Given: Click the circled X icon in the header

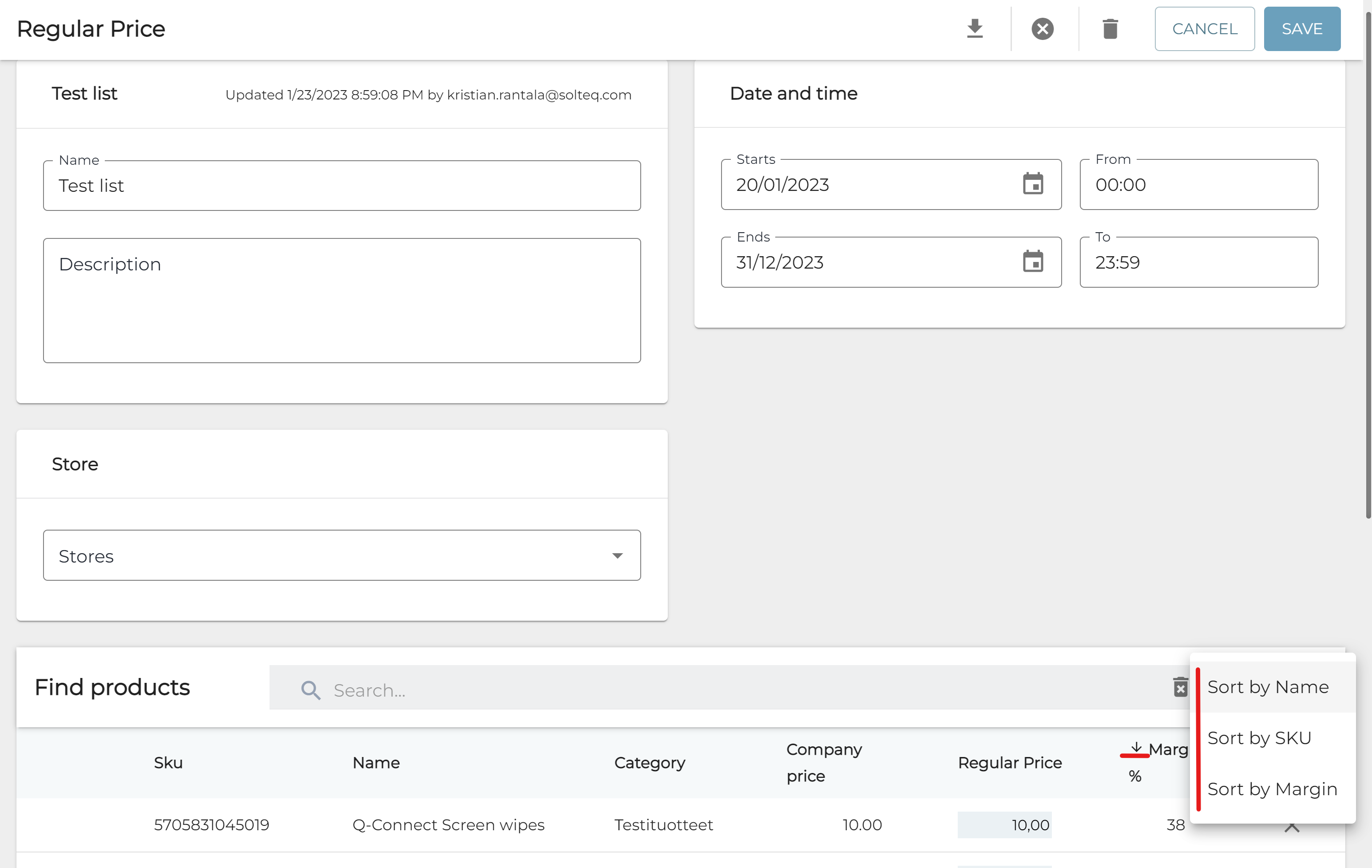Looking at the screenshot, I should click(x=1042, y=28).
